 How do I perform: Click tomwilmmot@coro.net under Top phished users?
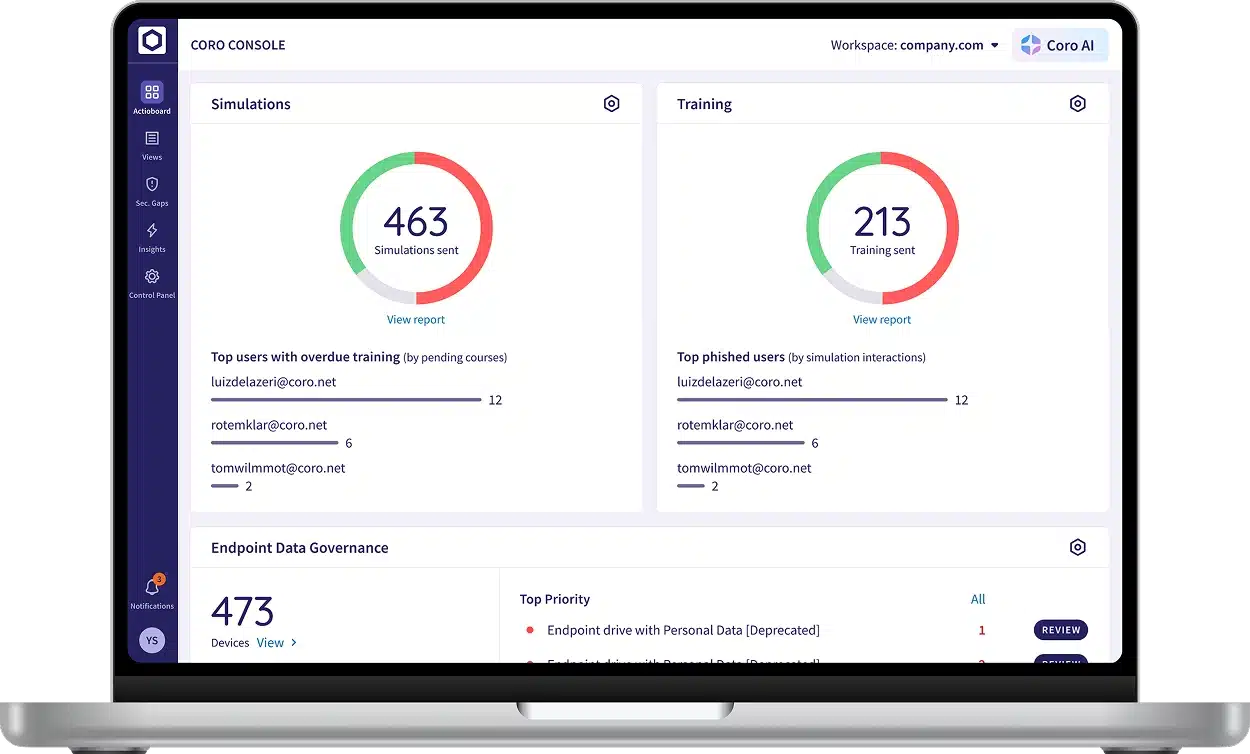click(x=744, y=468)
